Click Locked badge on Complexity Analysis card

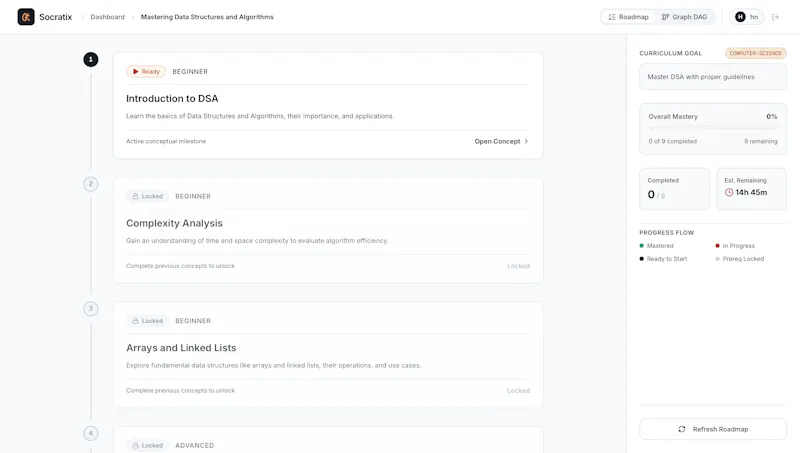click(147, 196)
